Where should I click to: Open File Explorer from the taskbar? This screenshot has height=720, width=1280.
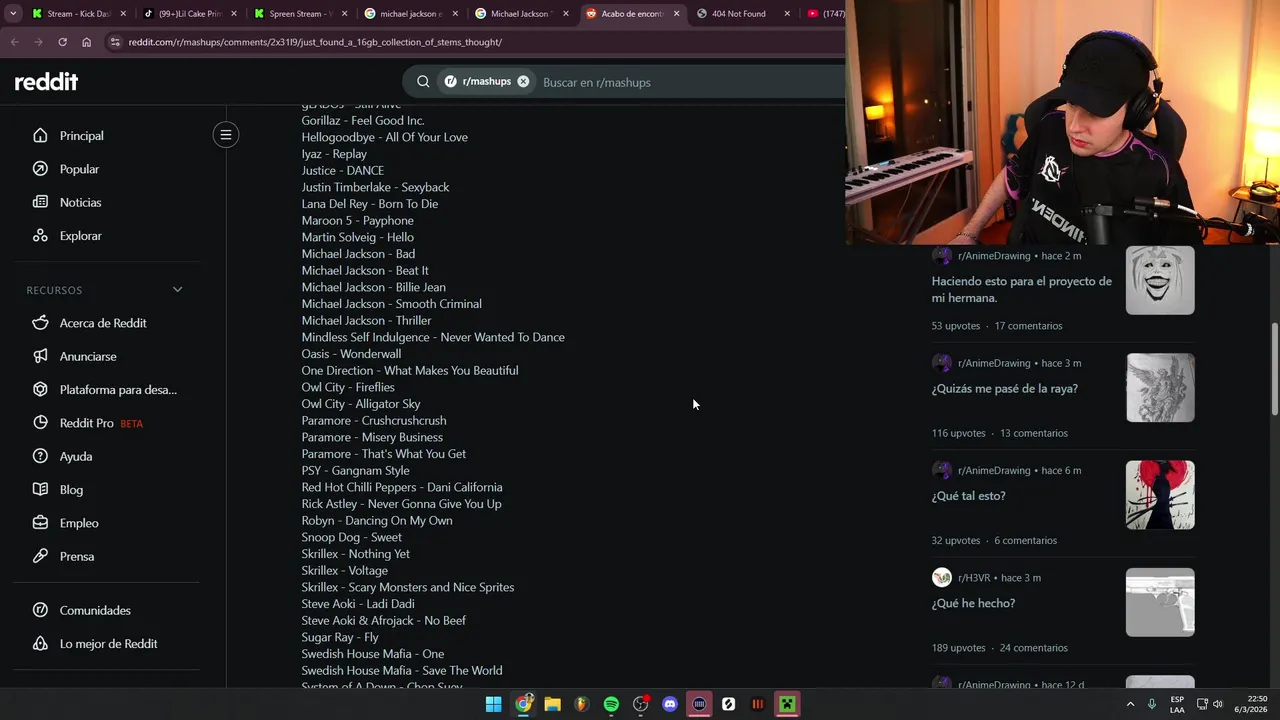click(x=552, y=704)
